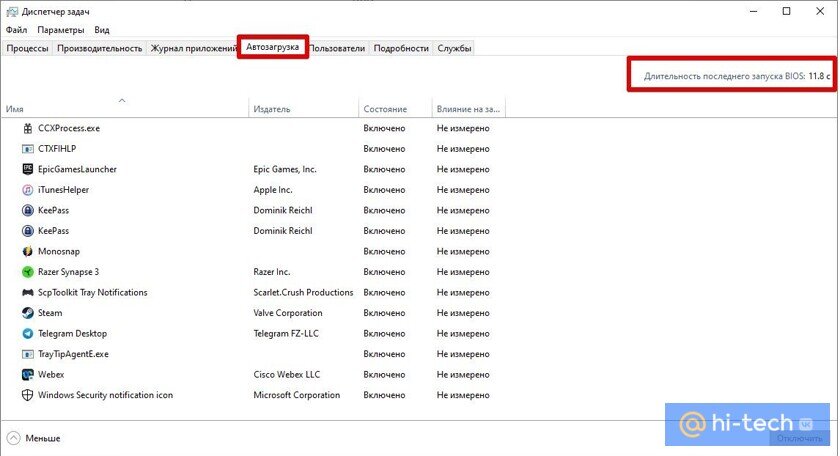
Task: Click the TrayTipAgentE.exe name text
Action: coord(73,354)
